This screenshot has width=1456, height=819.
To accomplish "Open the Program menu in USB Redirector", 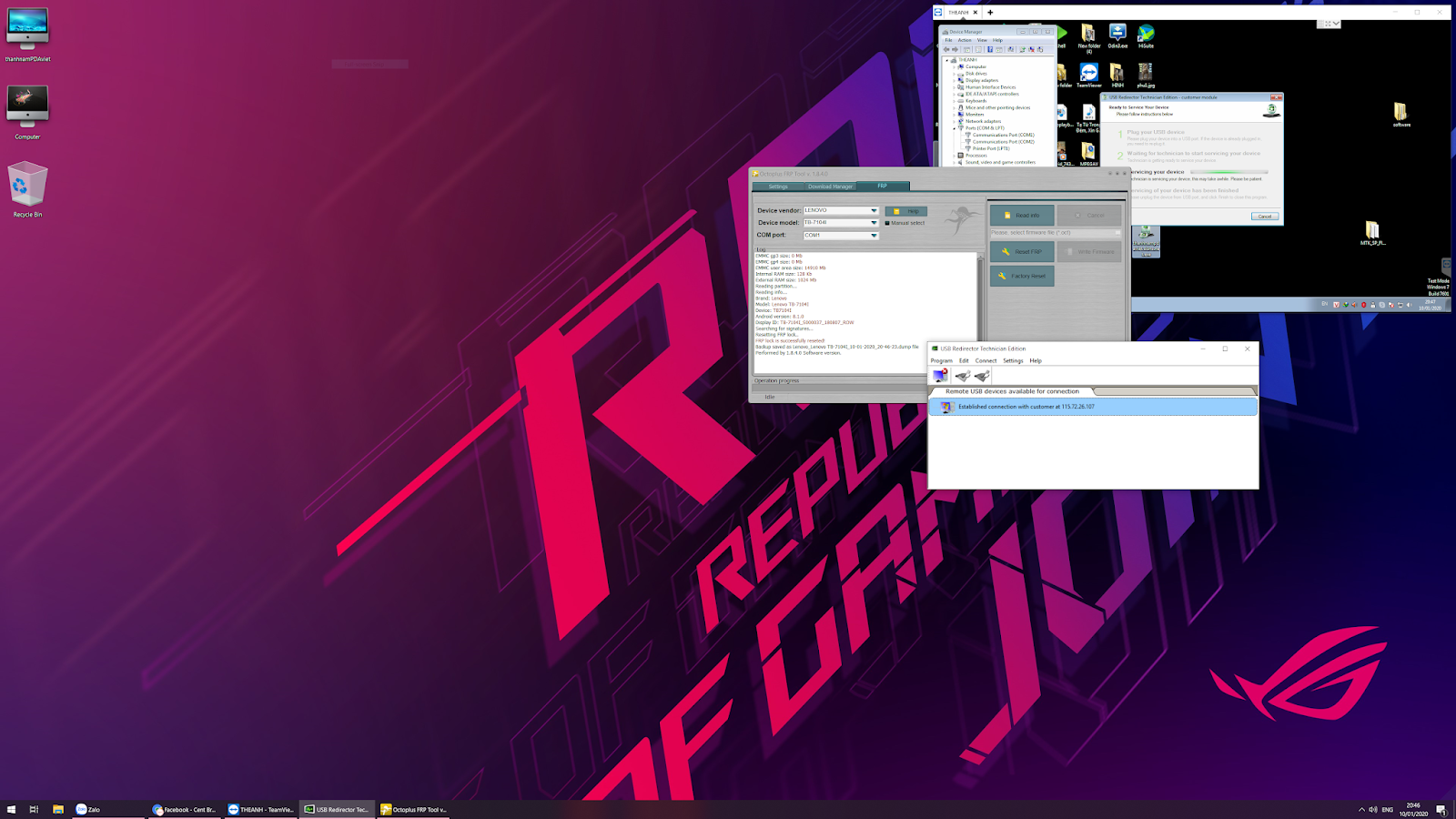I will [941, 360].
